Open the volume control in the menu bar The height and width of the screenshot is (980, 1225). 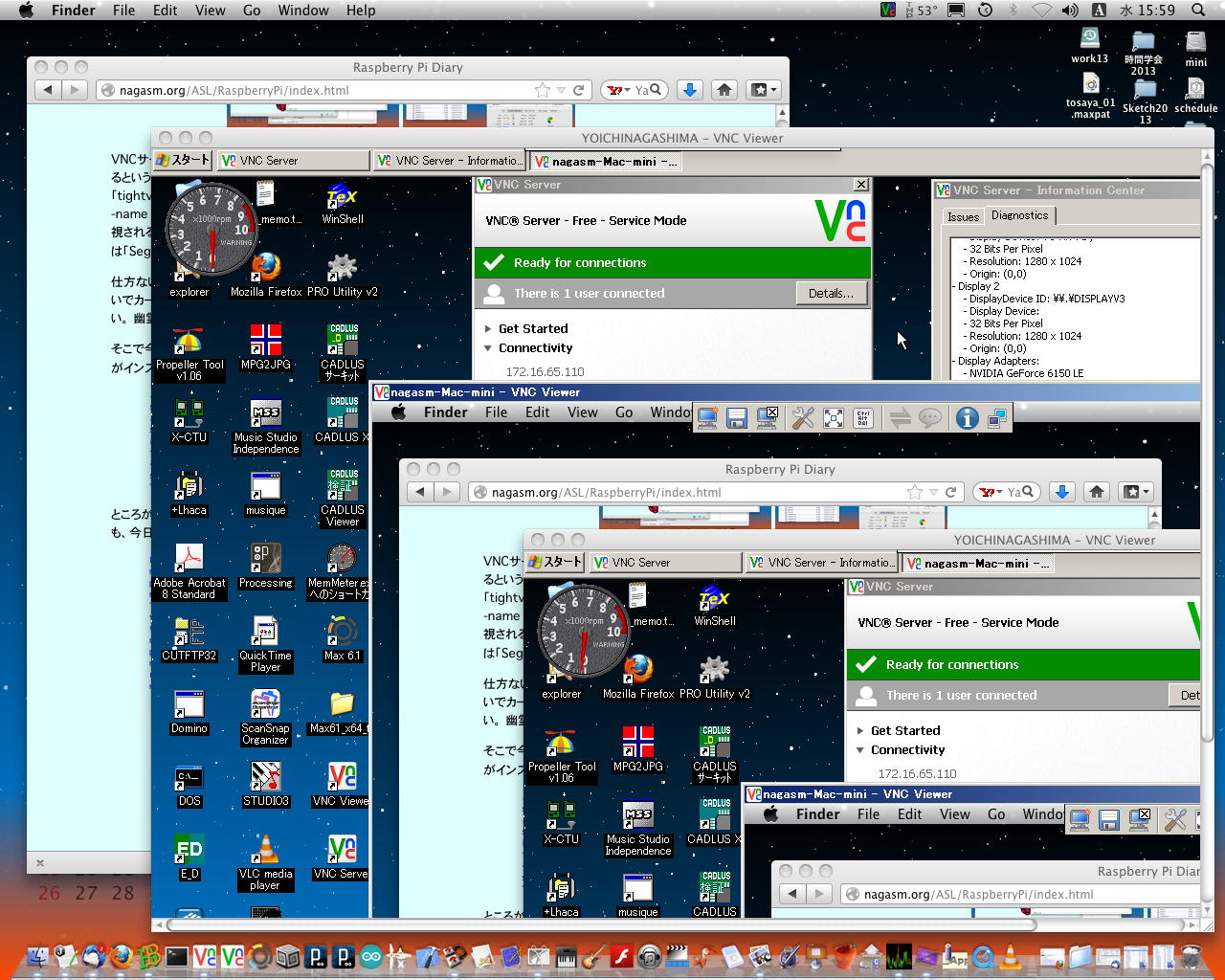pyautogui.click(x=1070, y=11)
